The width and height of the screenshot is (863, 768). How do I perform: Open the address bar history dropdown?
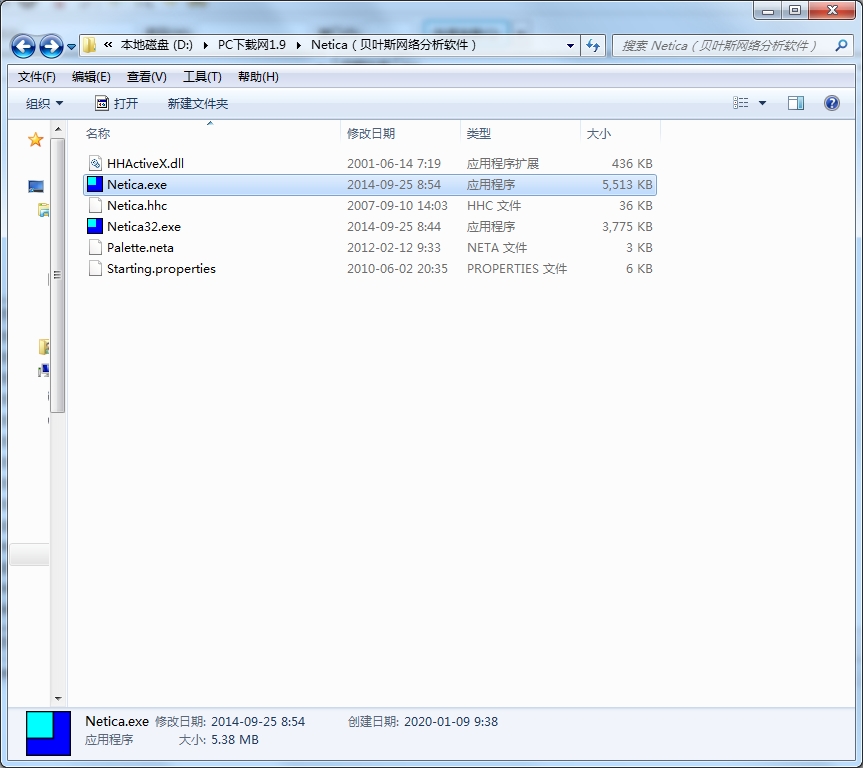[x=570, y=46]
